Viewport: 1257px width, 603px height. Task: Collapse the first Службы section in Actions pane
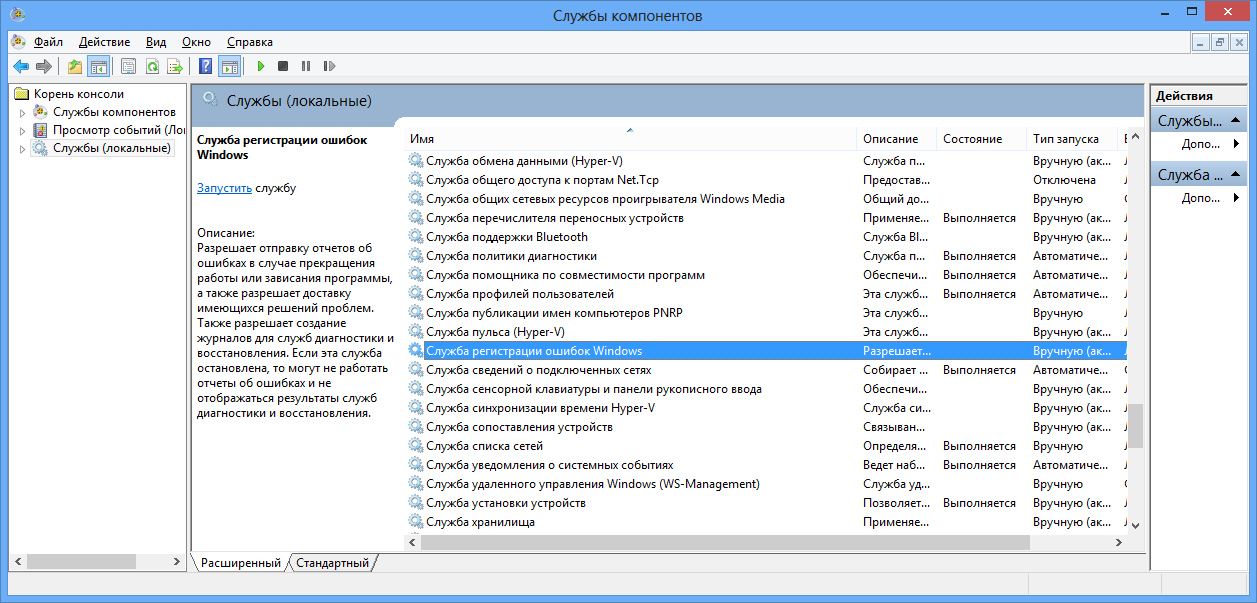point(1236,122)
